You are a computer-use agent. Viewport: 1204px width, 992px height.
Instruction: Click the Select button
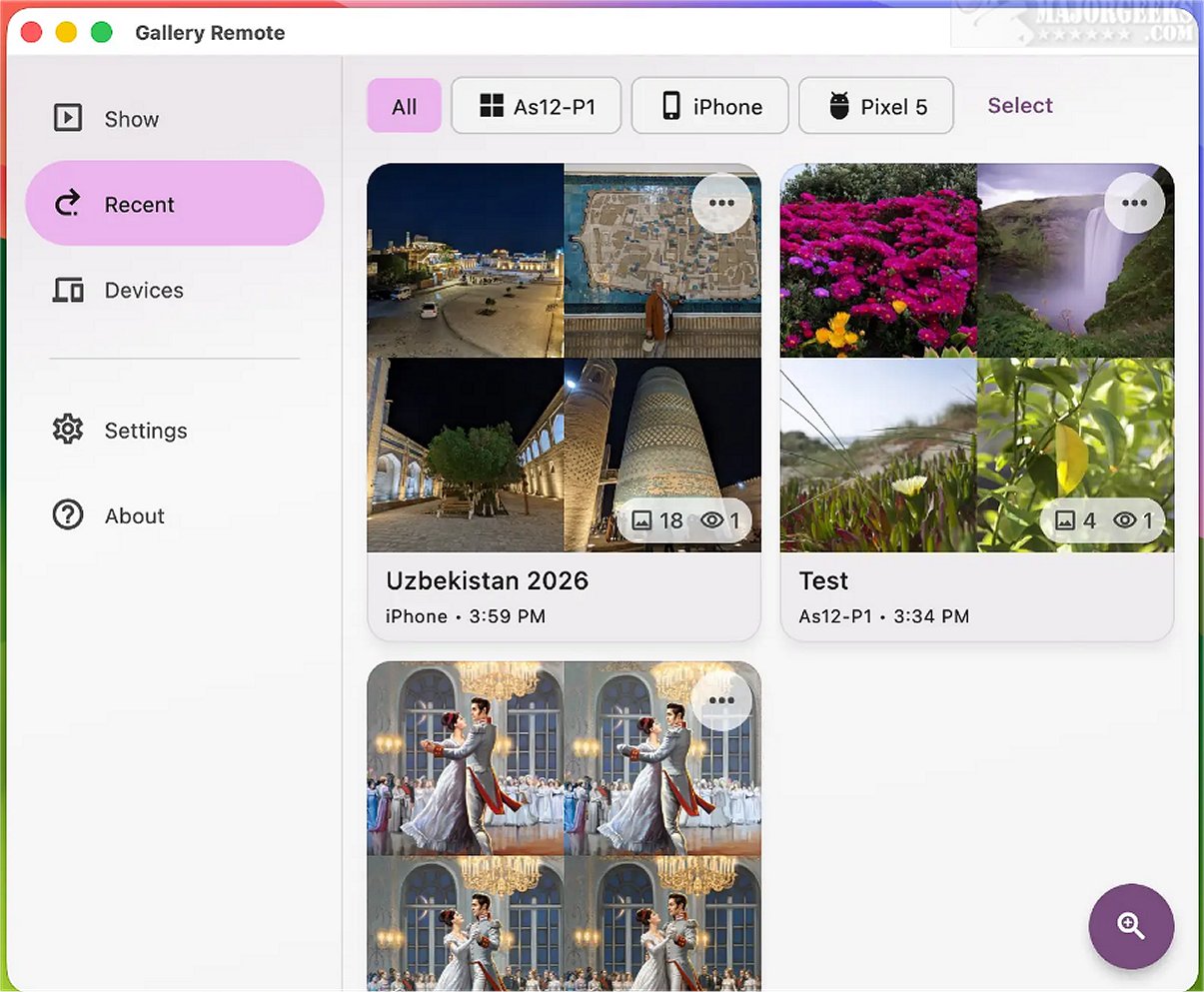point(1020,106)
